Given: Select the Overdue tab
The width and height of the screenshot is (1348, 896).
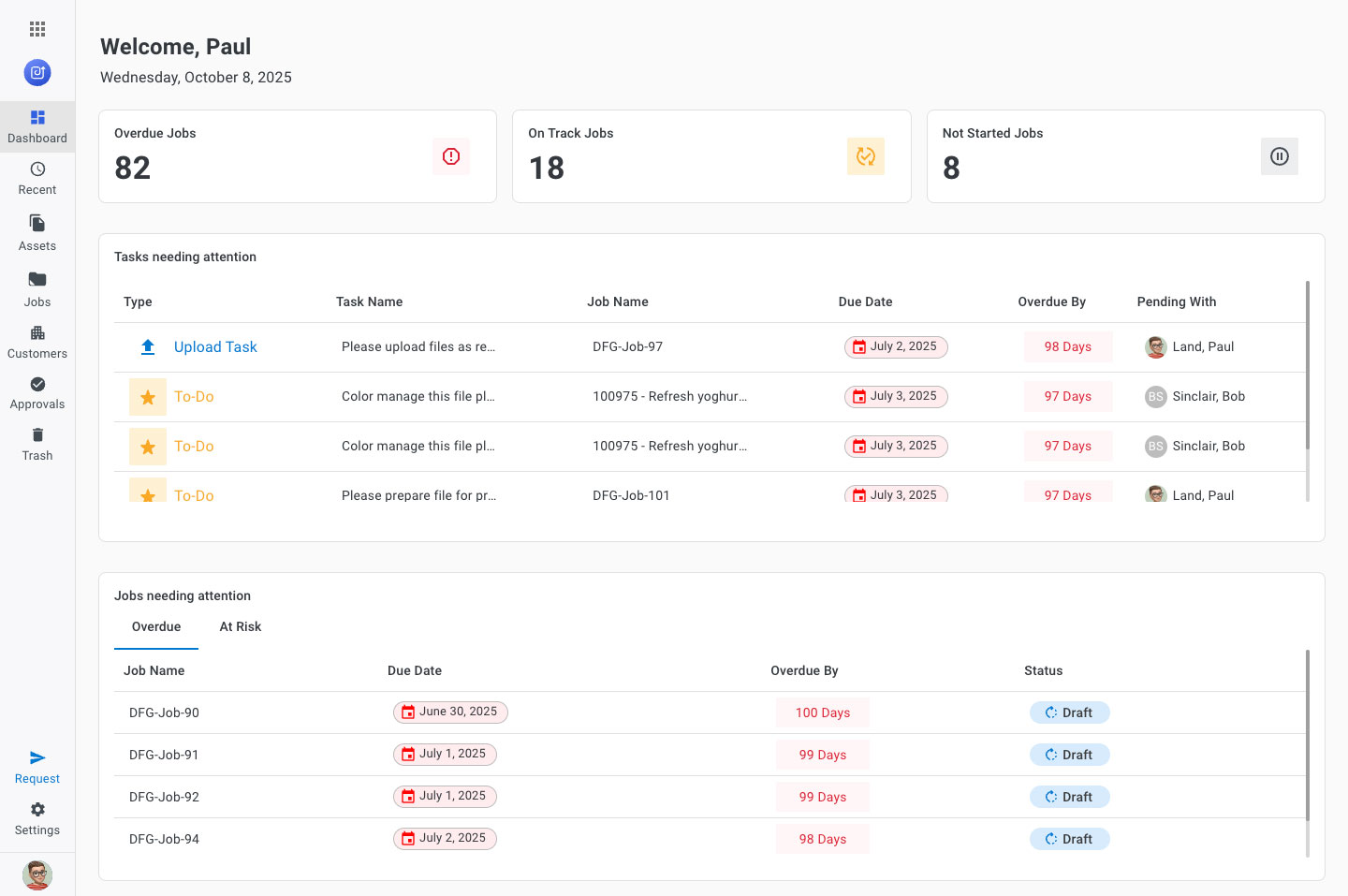Looking at the screenshot, I should pyautogui.click(x=156, y=627).
